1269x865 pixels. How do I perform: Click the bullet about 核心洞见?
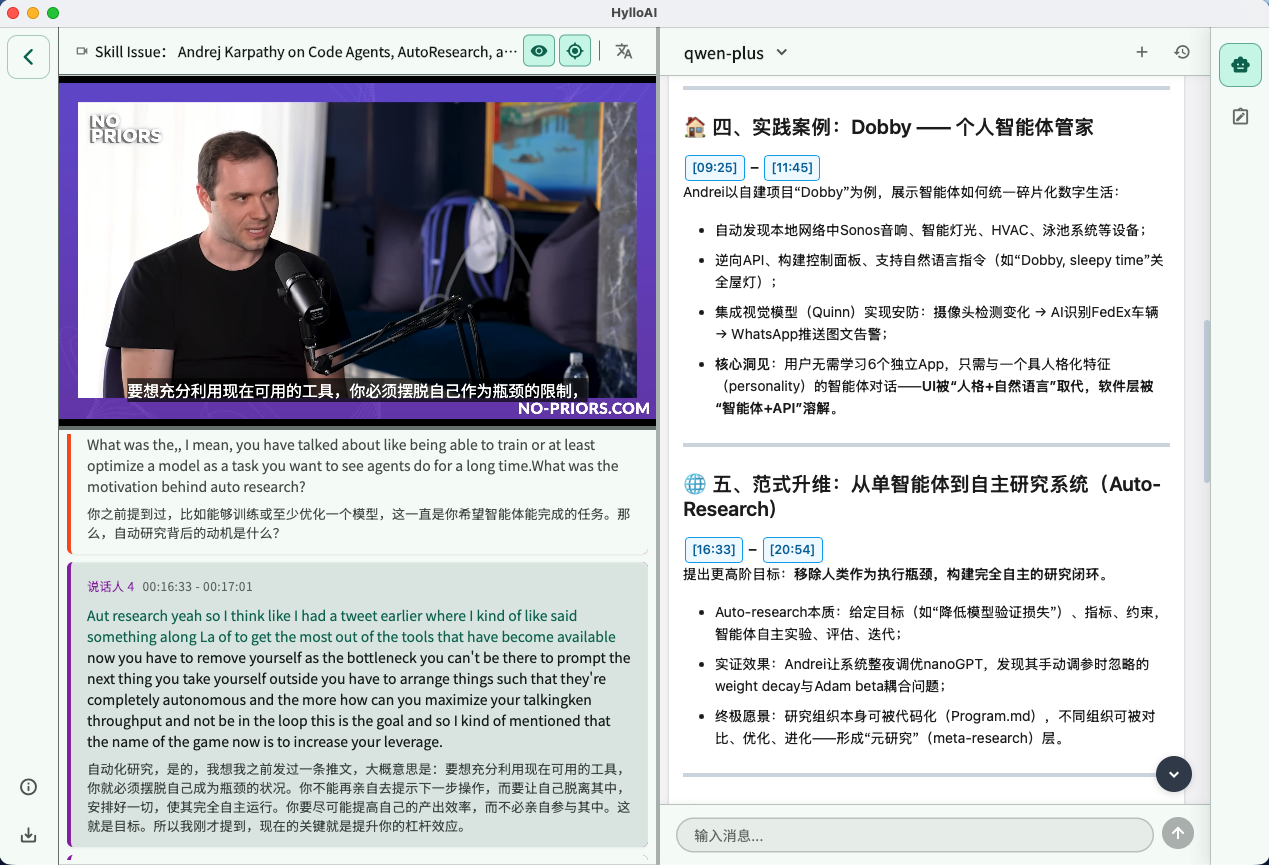[934, 386]
